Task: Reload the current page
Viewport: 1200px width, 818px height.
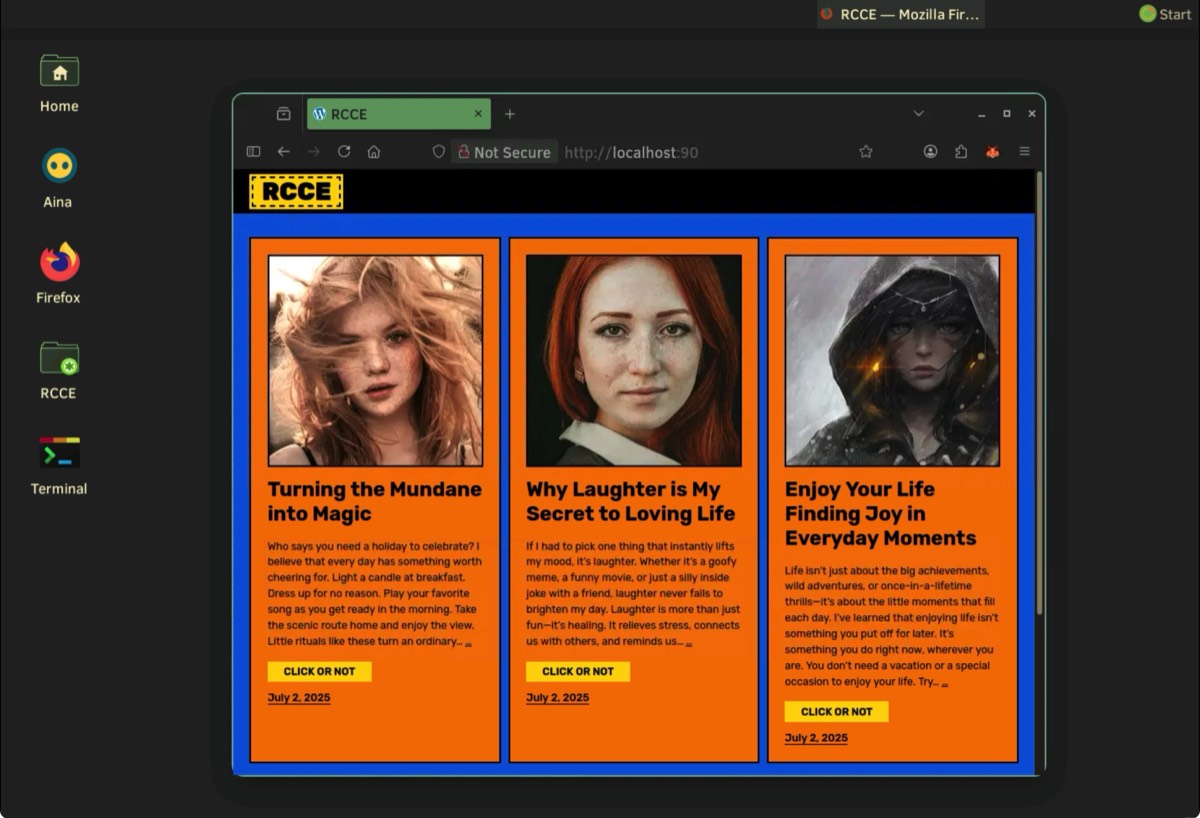Action: (344, 152)
